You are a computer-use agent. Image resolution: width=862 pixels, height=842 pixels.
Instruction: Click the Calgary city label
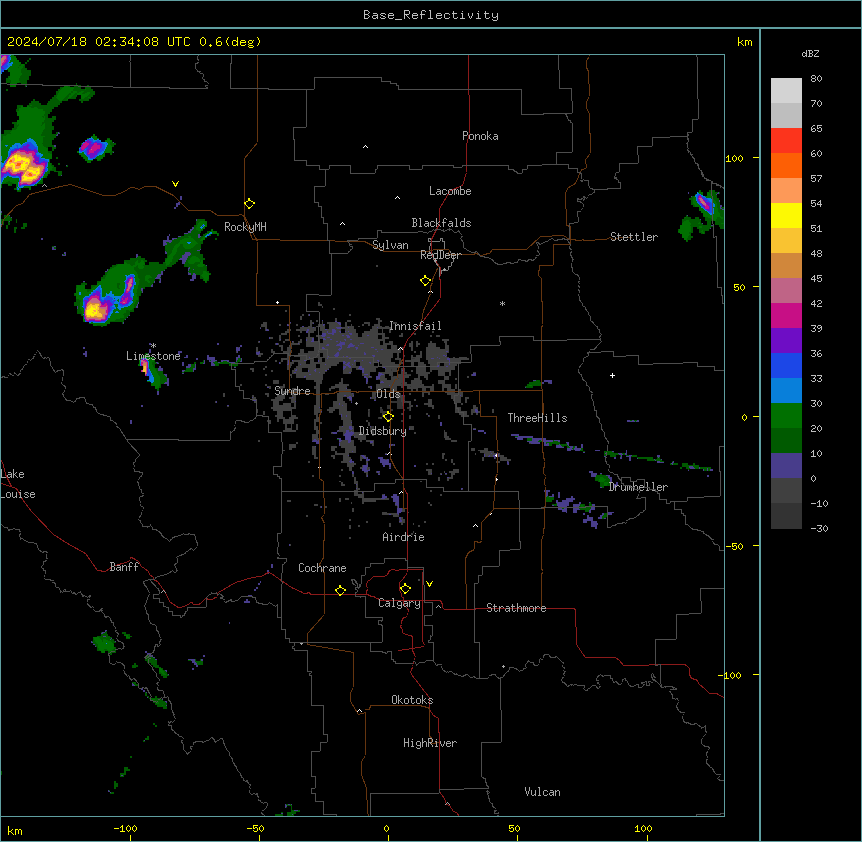(399, 603)
